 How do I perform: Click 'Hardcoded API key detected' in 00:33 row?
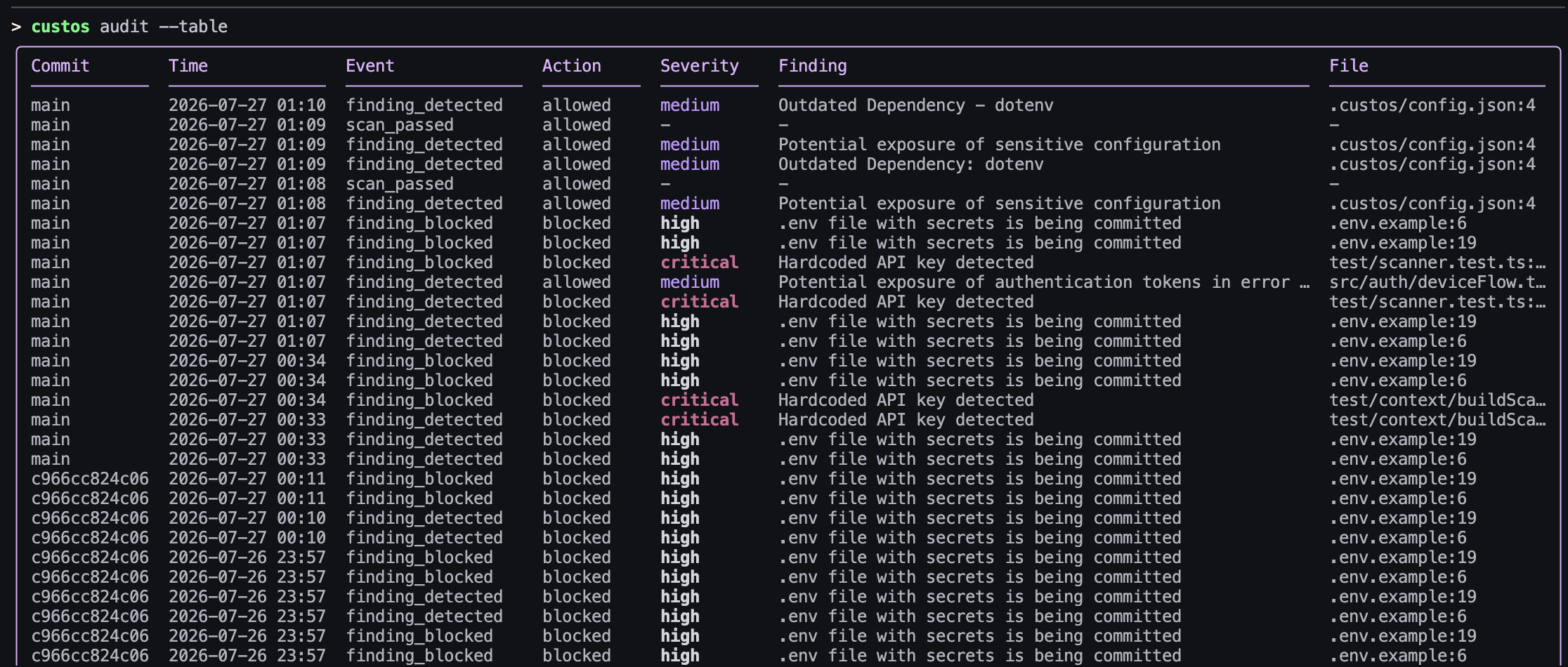coord(906,420)
